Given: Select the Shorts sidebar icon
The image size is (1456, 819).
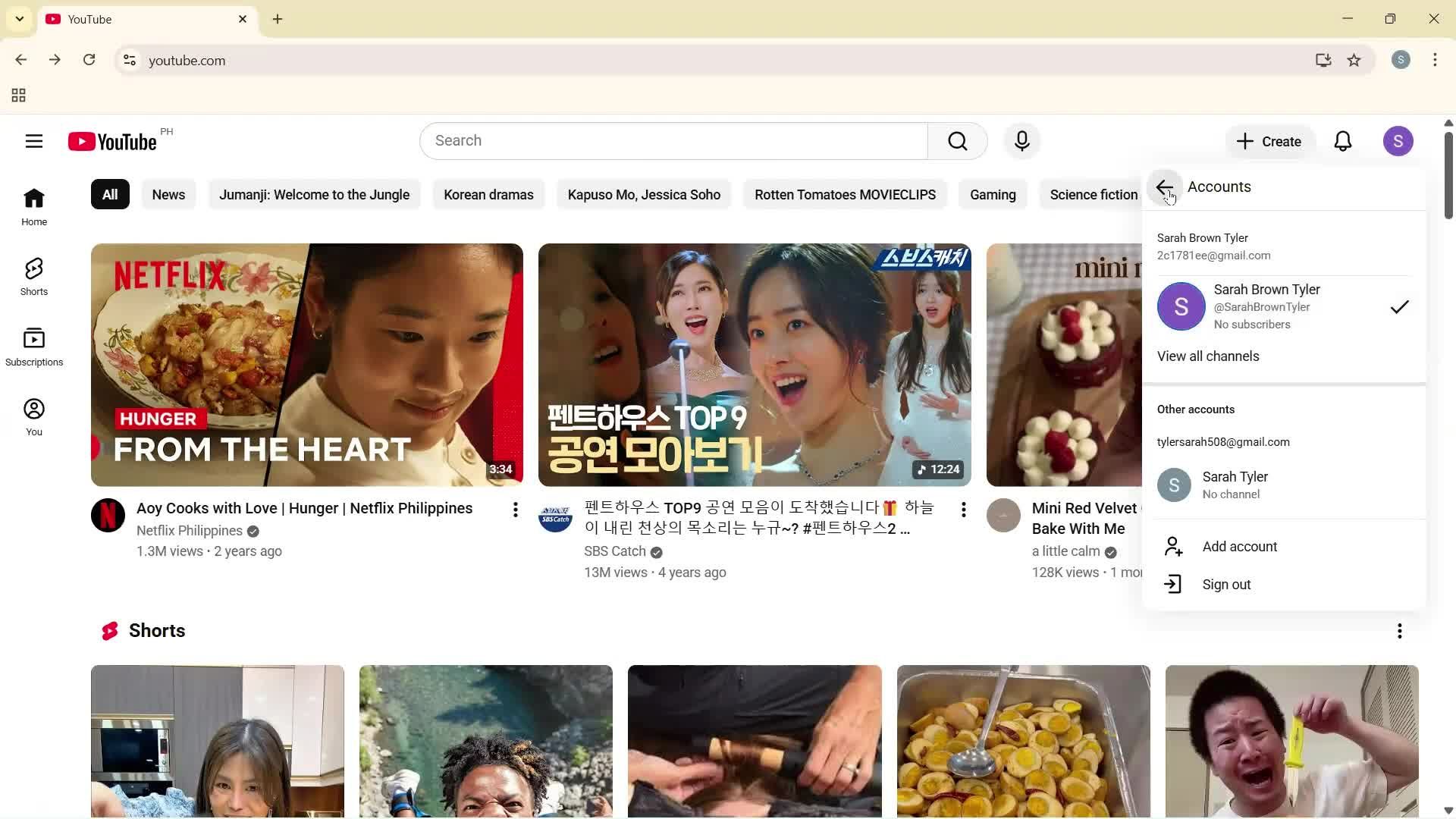Looking at the screenshot, I should click(33, 275).
